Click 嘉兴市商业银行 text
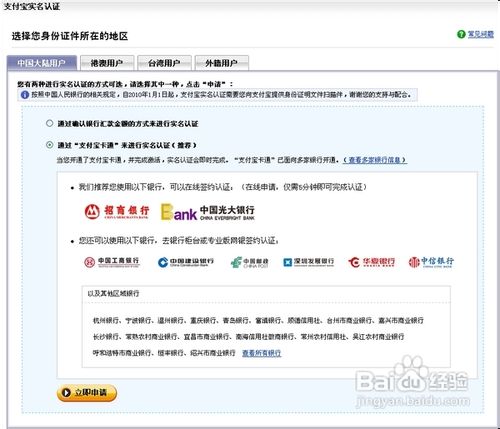Screen dimensions: 500x429 point(401,320)
